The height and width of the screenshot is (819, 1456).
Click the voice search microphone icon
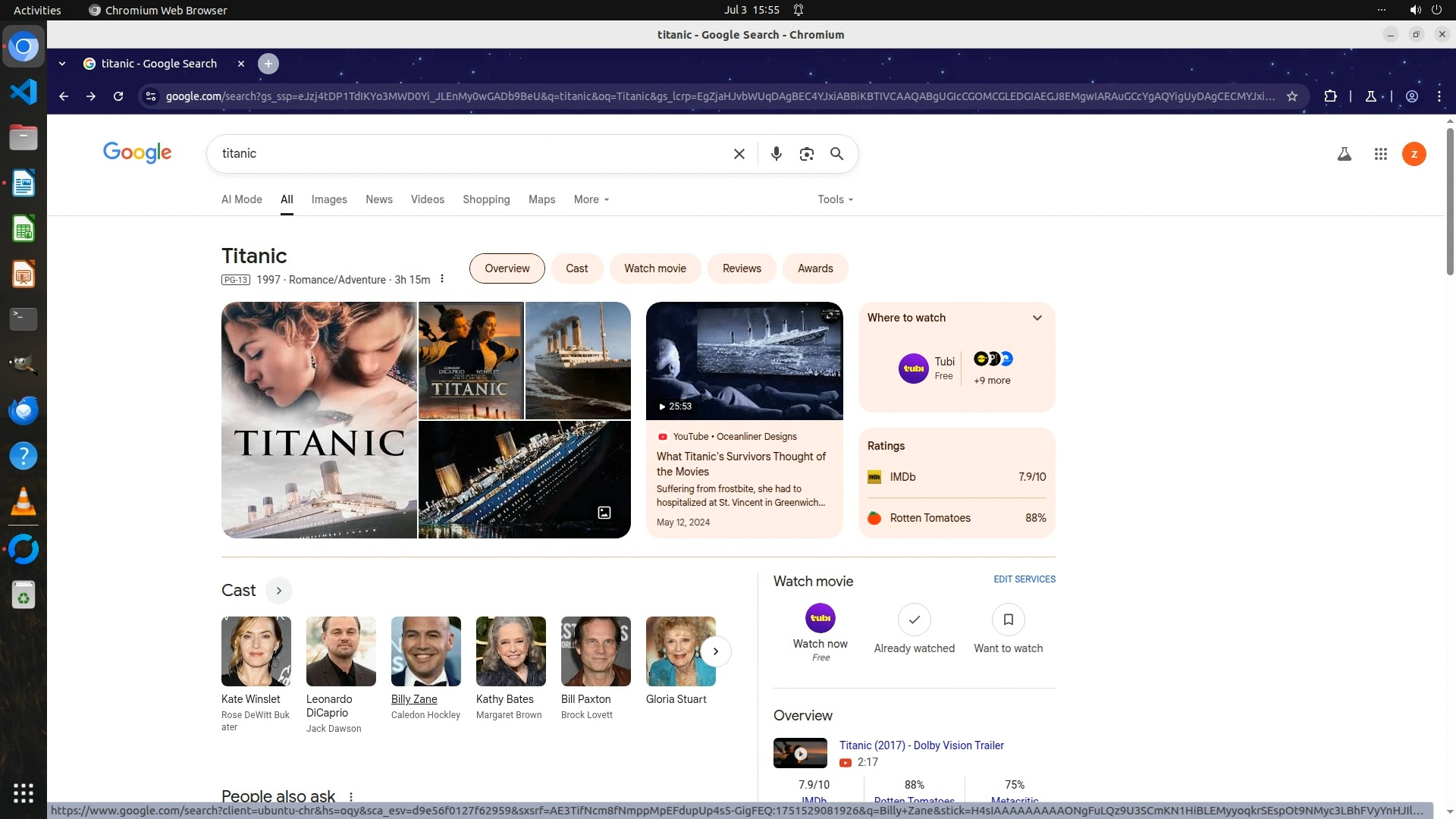(x=776, y=154)
